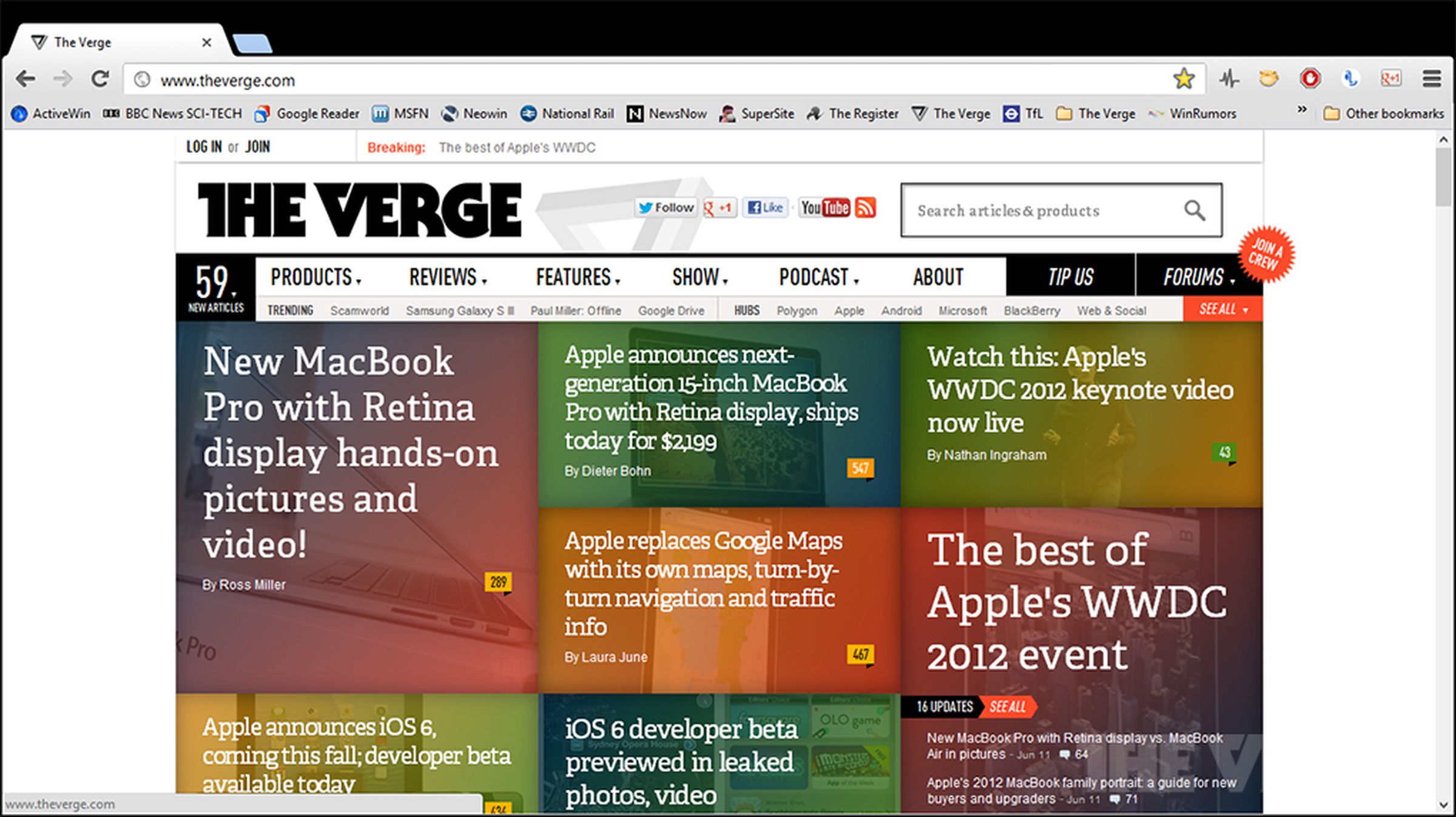Bookmark this page with the star icon
The image size is (1456, 817).
1184,79
